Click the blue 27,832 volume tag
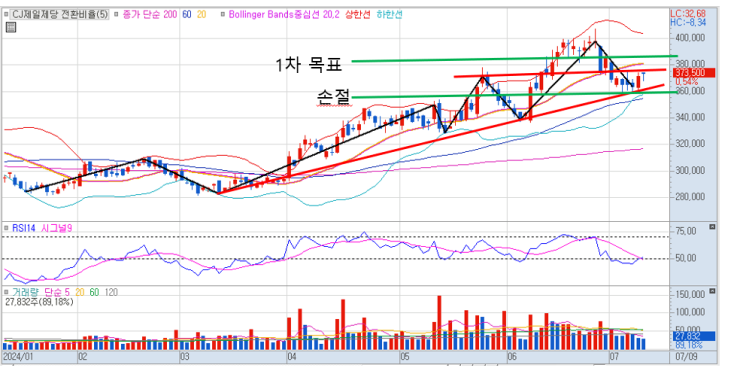 pyautogui.click(x=693, y=335)
